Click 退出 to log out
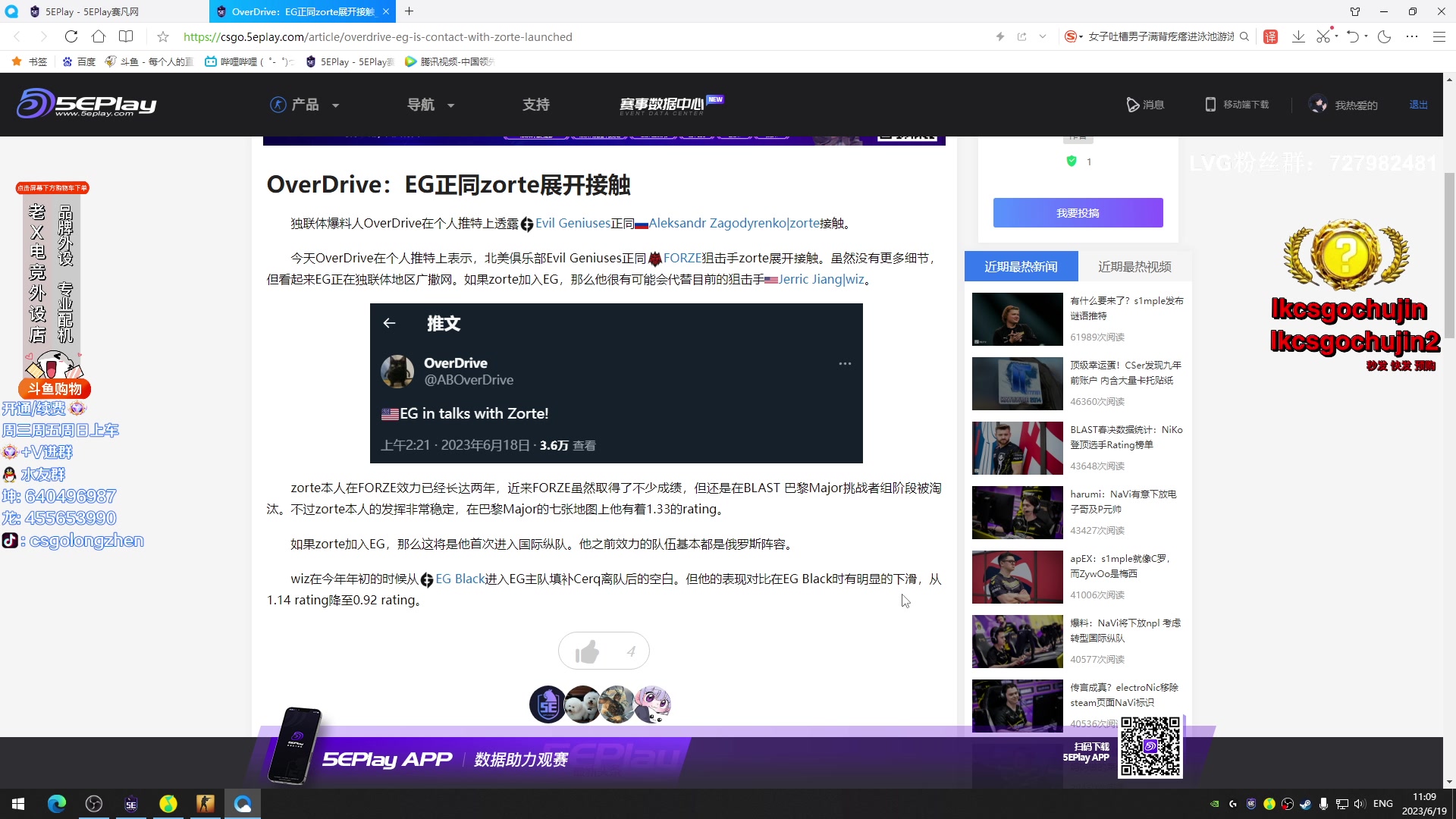1456x819 pixels. coord(1418,105)
